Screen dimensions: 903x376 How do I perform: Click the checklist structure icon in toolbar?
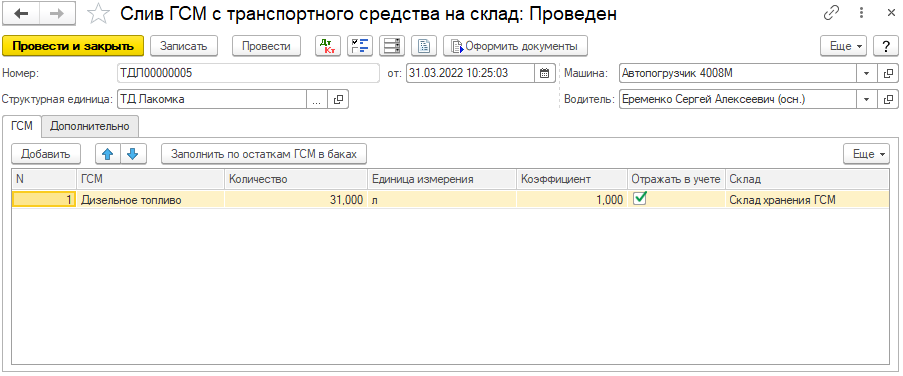(360, 46)
